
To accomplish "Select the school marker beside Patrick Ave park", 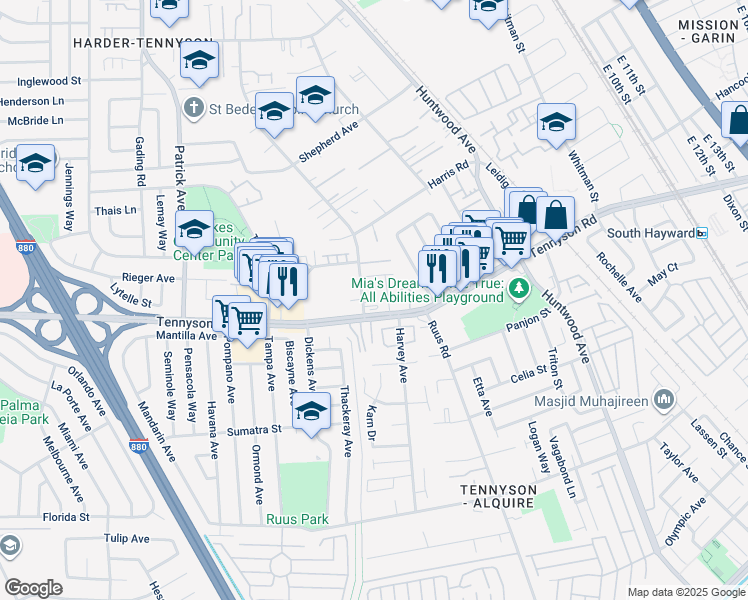I will pyautogui.click(x=194, y=233).
